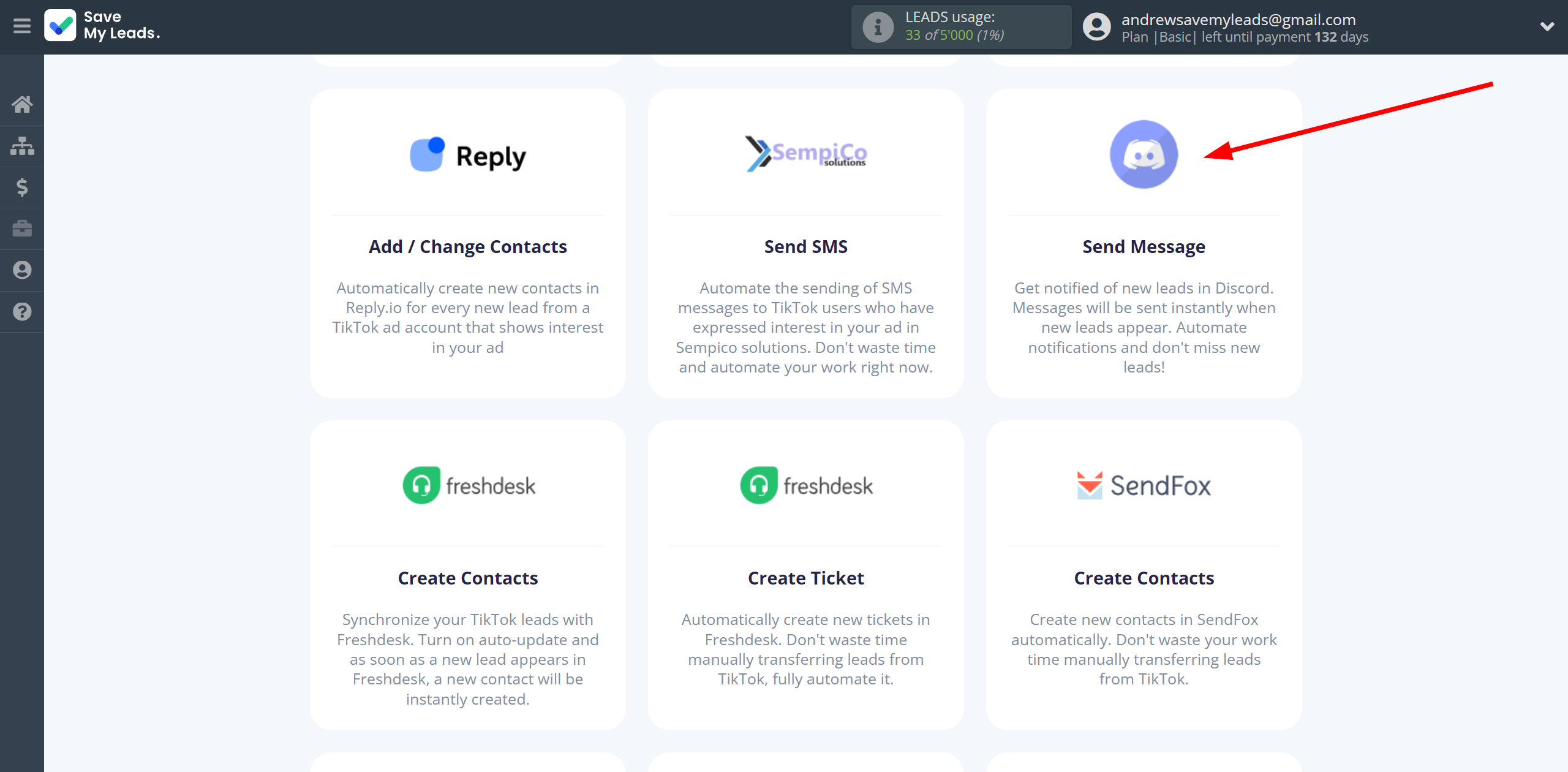This screenshot has height=772, width=1568.
Task: Open the connections sitemap icon
Action: point(22,146)
